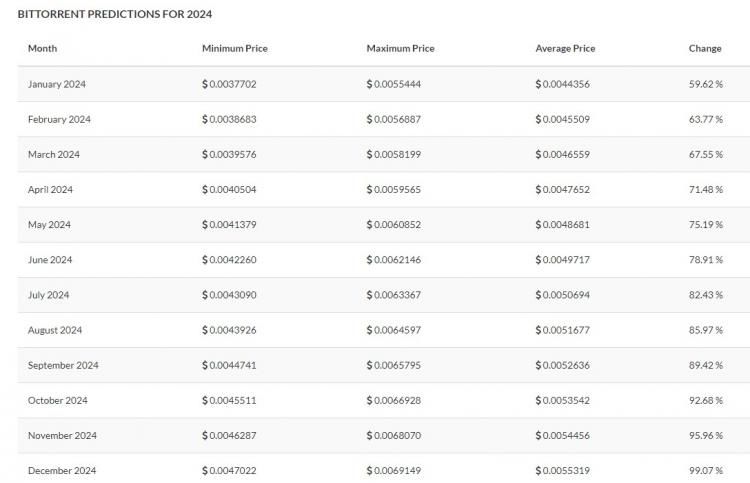The width and height of the screenshot is (750, 483).
Task: Select the February 2024 row label
Action: pyautogui.click(x=59, y=119)
